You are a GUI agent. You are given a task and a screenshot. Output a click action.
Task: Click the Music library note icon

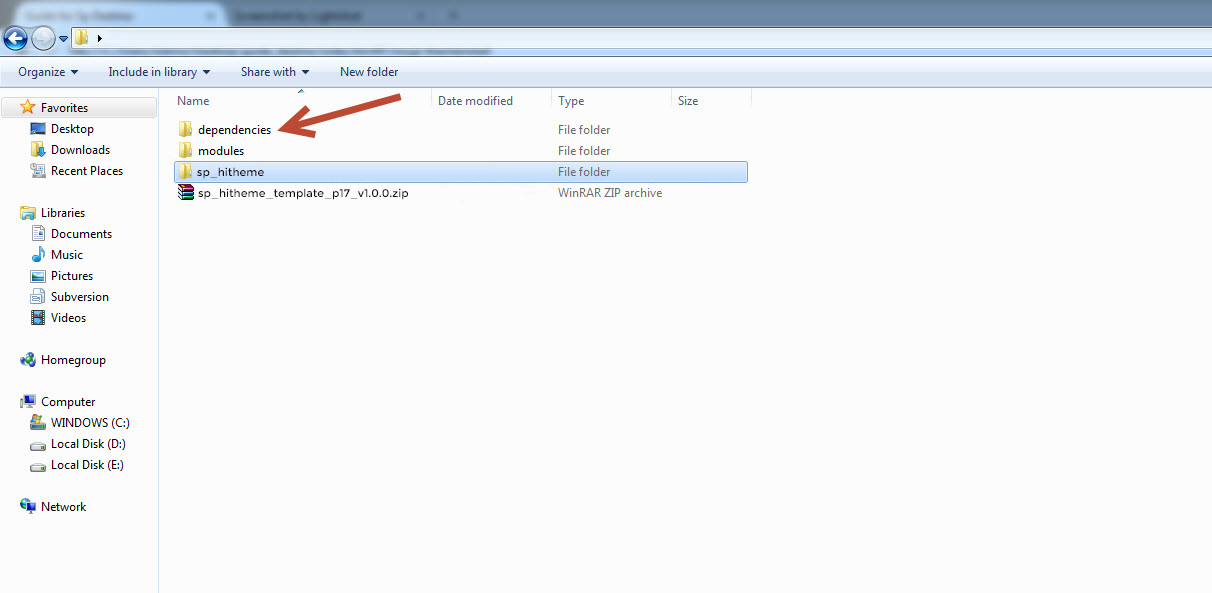click(39, 255)
